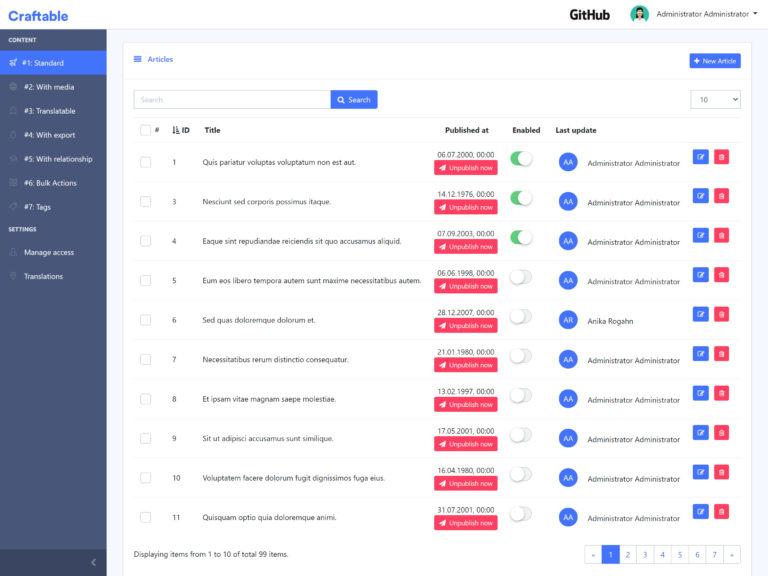The height and width of the screenshot is (576, 768).
Task: Open the #3: Translatable section
Action: pos(53,111)
